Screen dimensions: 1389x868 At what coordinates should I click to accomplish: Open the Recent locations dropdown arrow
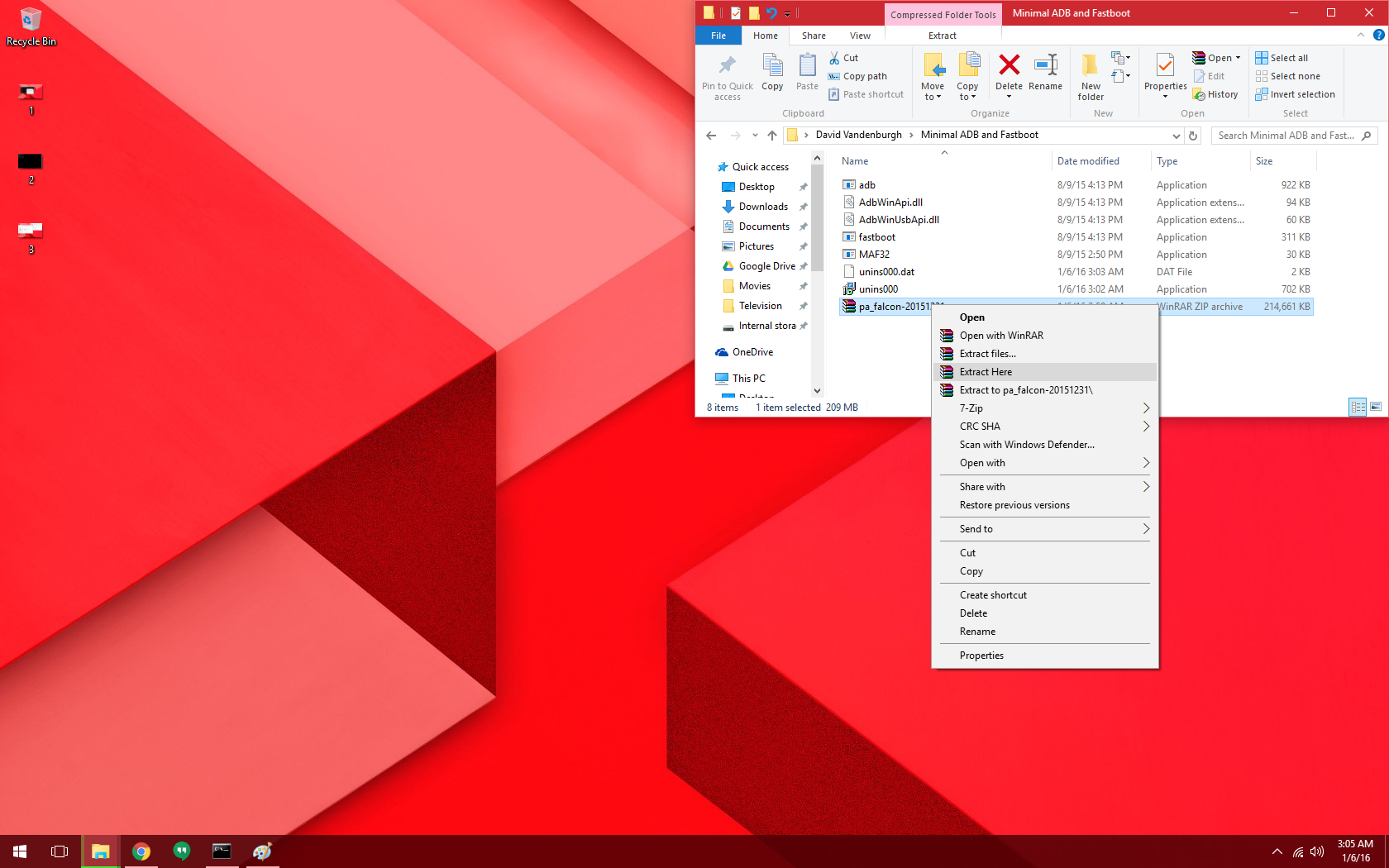[755, 135]
